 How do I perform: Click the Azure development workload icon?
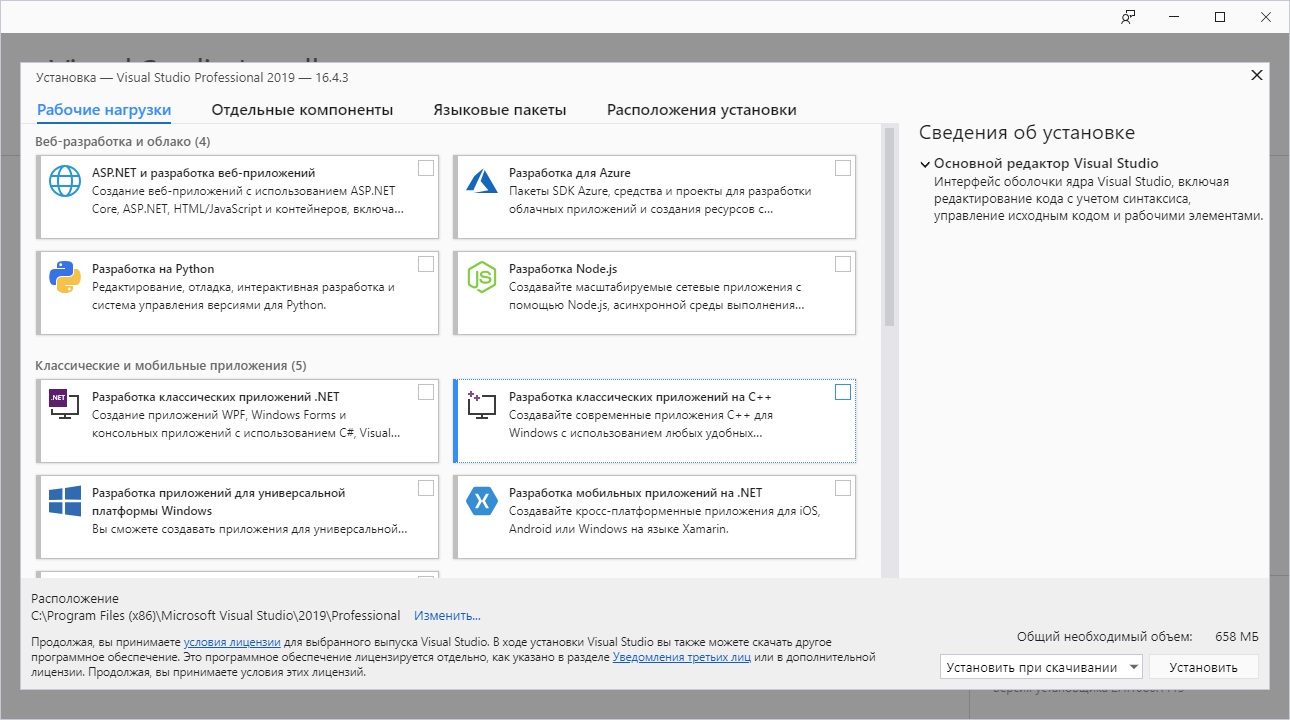click(482, 181)
